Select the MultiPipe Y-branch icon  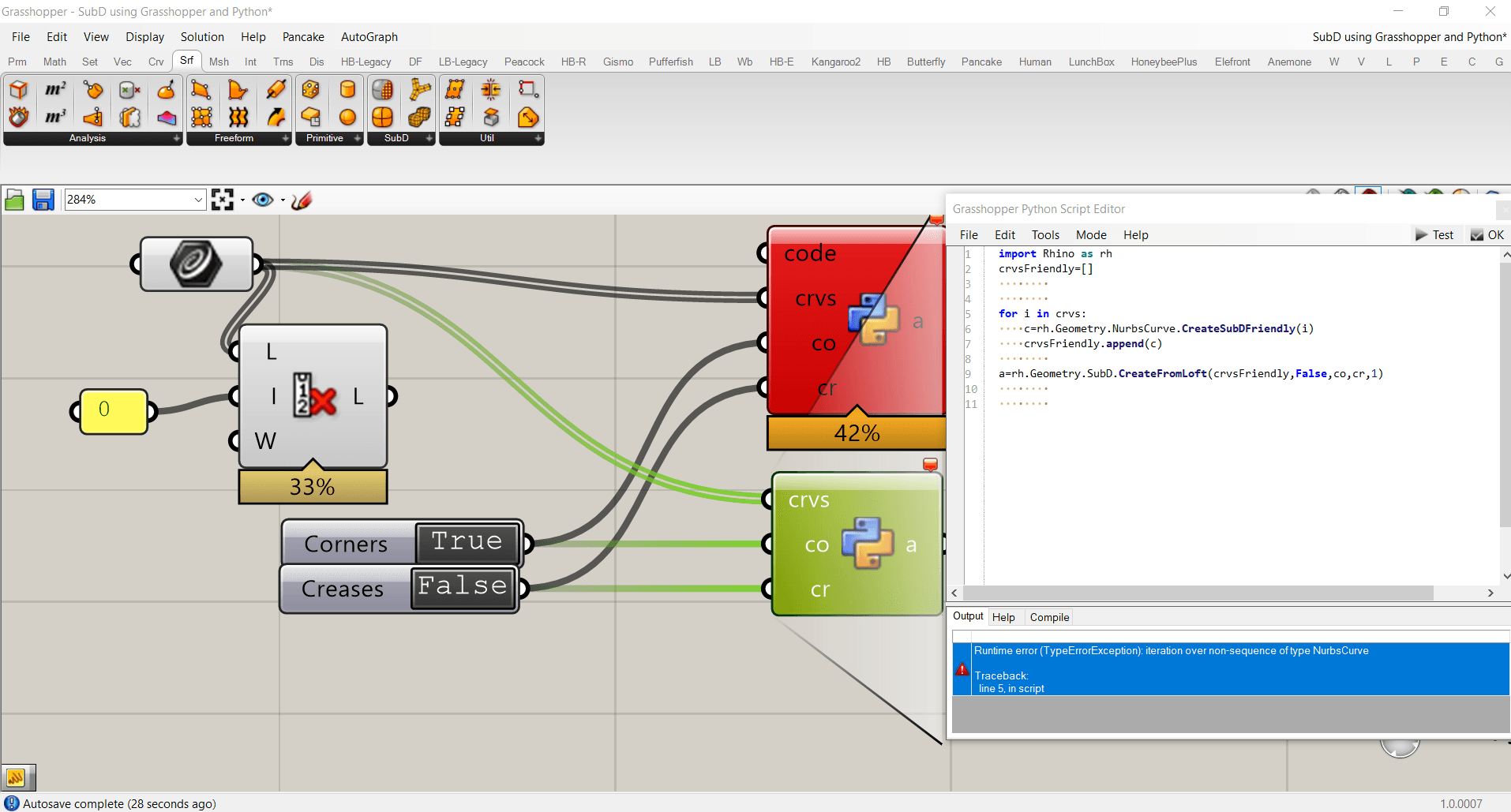click(x=420, y=90)
